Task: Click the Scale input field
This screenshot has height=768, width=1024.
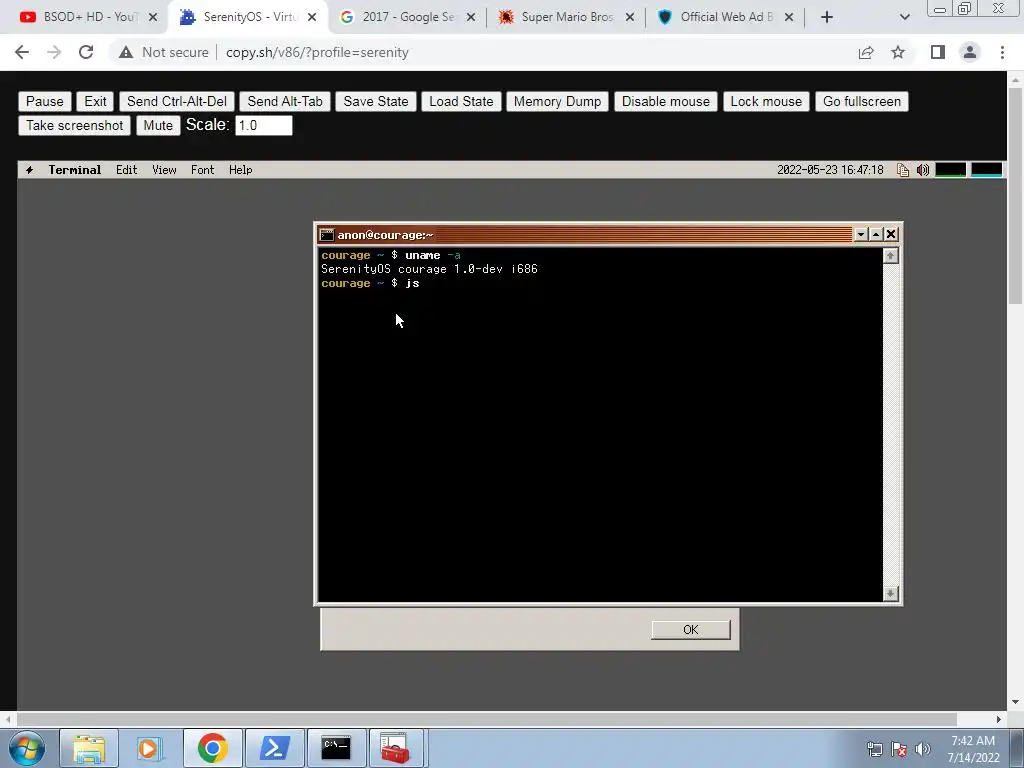Action: coord(264,125)
